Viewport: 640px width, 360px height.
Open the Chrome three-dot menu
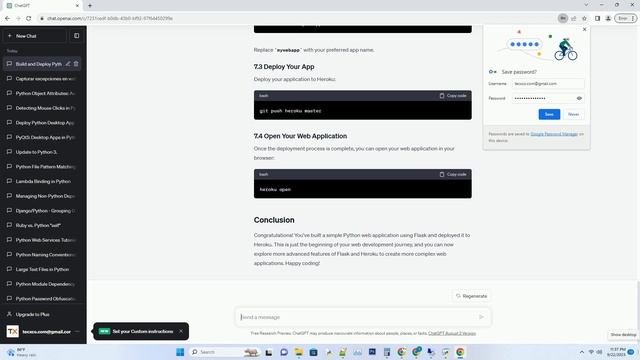click(x=633, y=18)
